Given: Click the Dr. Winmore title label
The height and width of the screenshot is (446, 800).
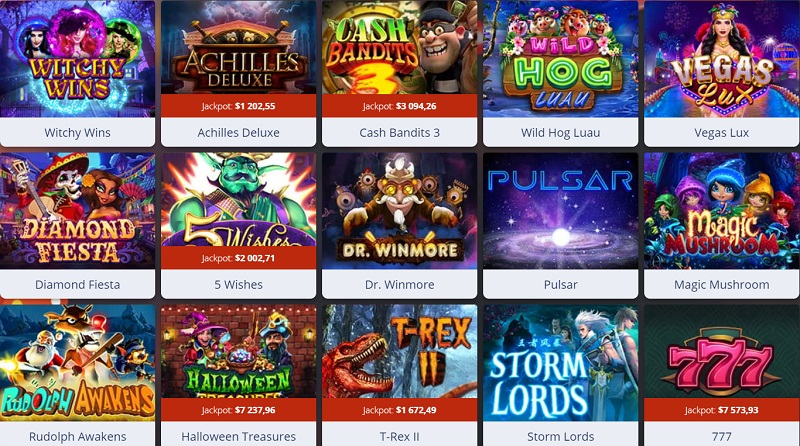Looking at the screenshot, I should pyautogui.click(x=399, y=284).
